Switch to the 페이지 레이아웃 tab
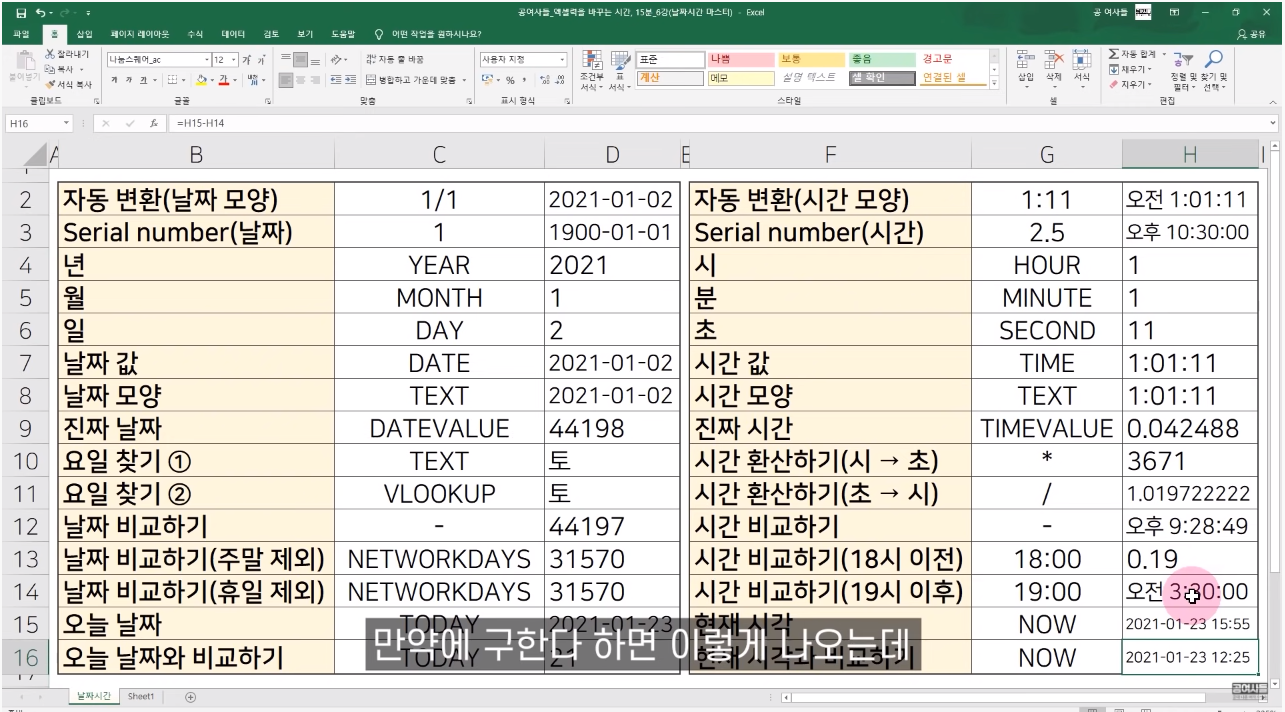The image size is (1285, 712). click(x=140, y=33)
